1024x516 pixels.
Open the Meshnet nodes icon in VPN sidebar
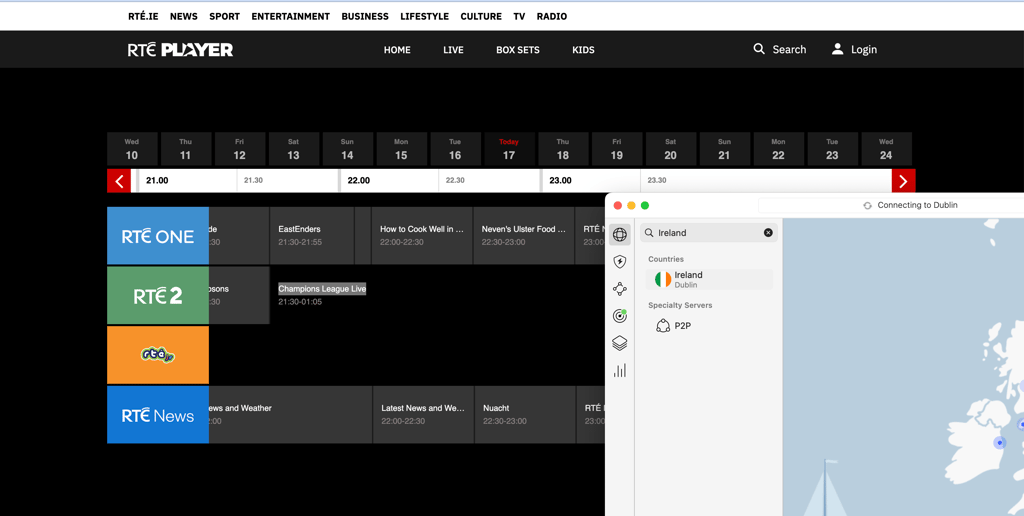tap(620, 289)
